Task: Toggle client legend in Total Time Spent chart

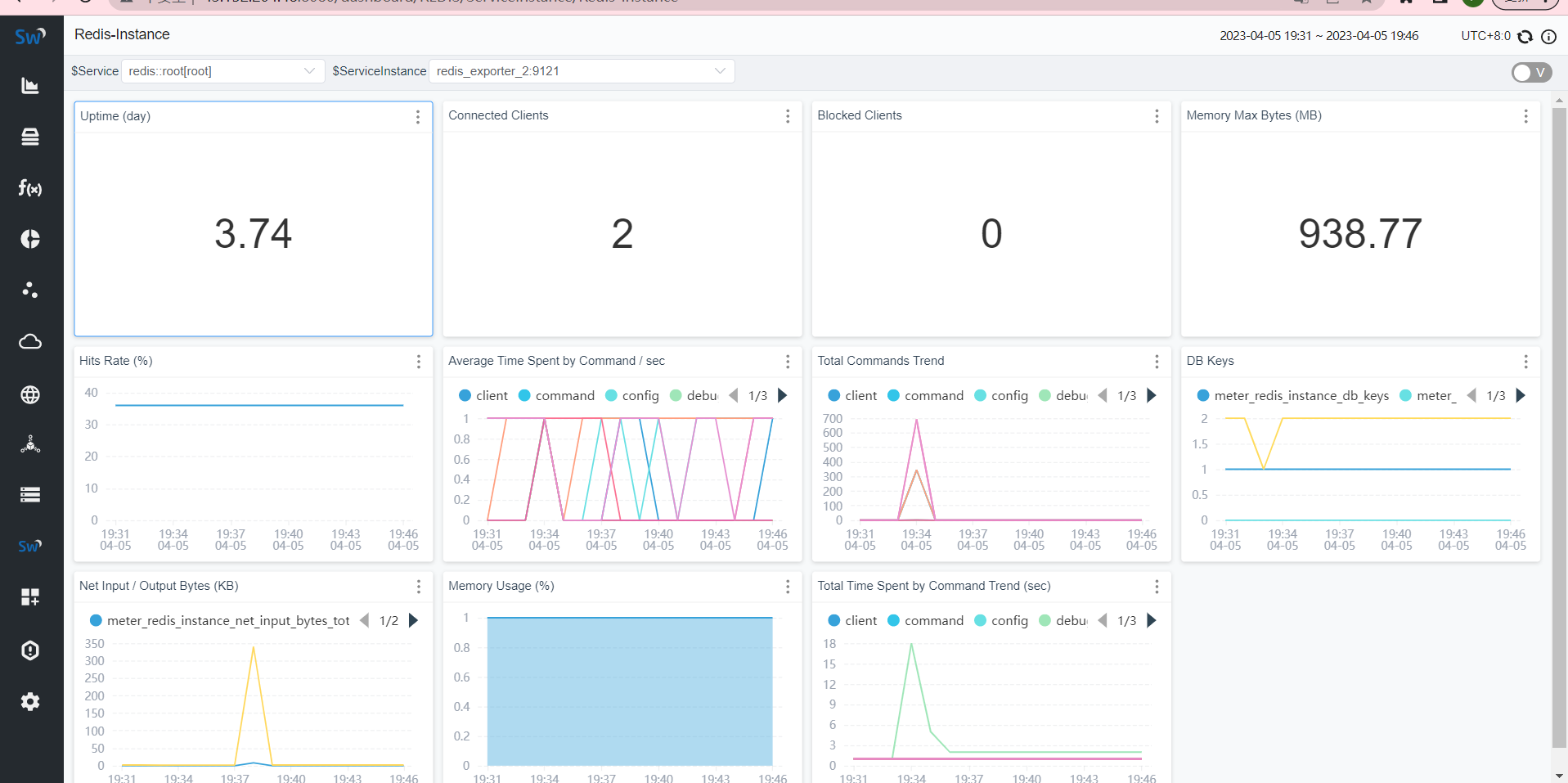Action: [852, 620]
